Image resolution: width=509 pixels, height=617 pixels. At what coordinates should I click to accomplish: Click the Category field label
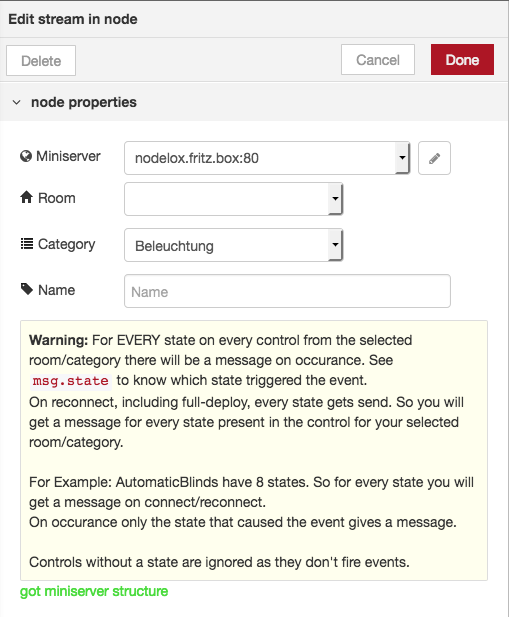[x=66, y=244]
